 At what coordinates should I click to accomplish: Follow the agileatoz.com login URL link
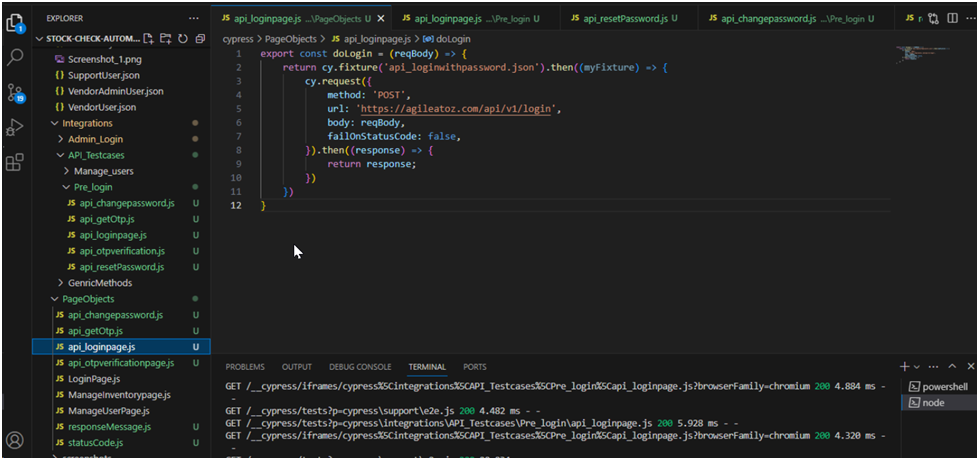click(x=455, y=109)
